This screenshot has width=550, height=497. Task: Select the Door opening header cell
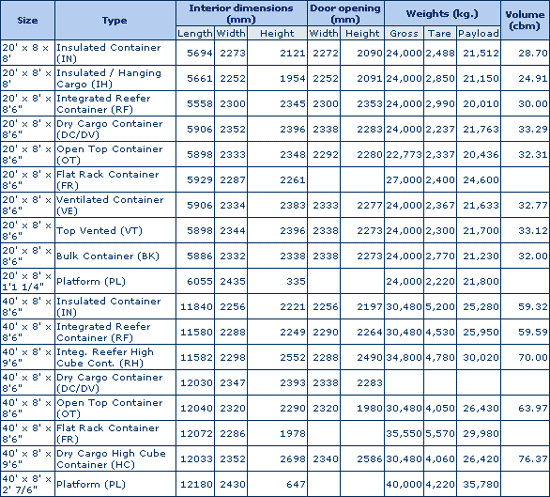tap(346, 13)
